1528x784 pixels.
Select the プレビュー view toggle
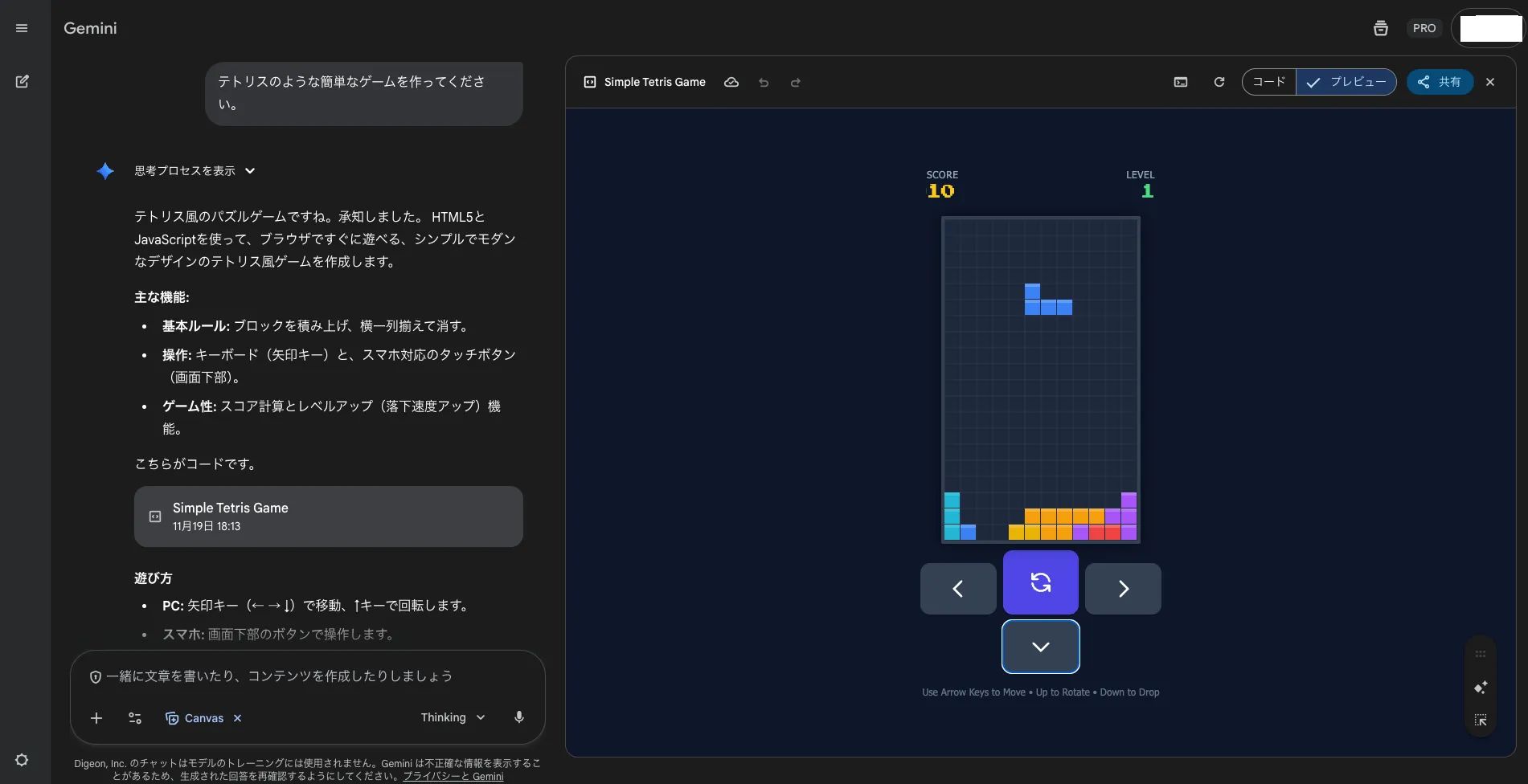[x=1346, y=82]
